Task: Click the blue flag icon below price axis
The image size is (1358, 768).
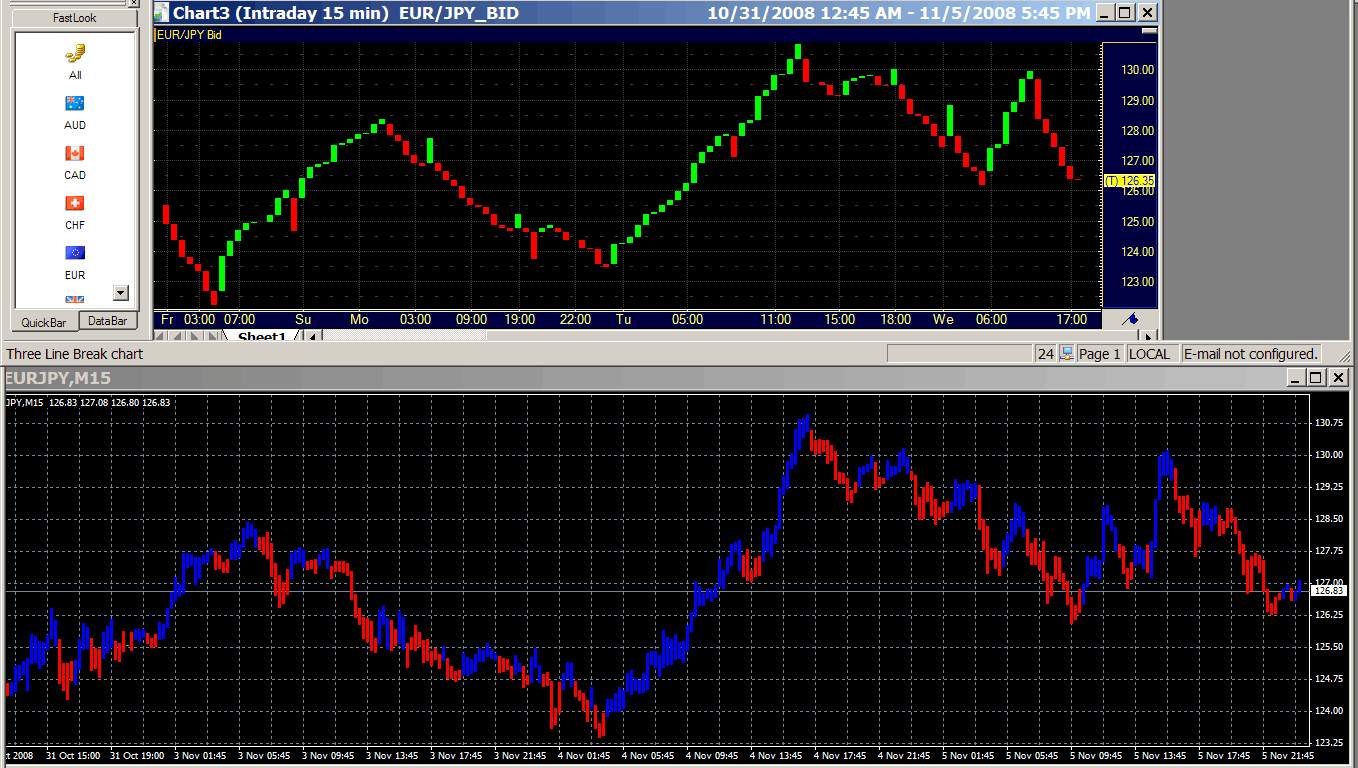Action: pos(1130,319)
